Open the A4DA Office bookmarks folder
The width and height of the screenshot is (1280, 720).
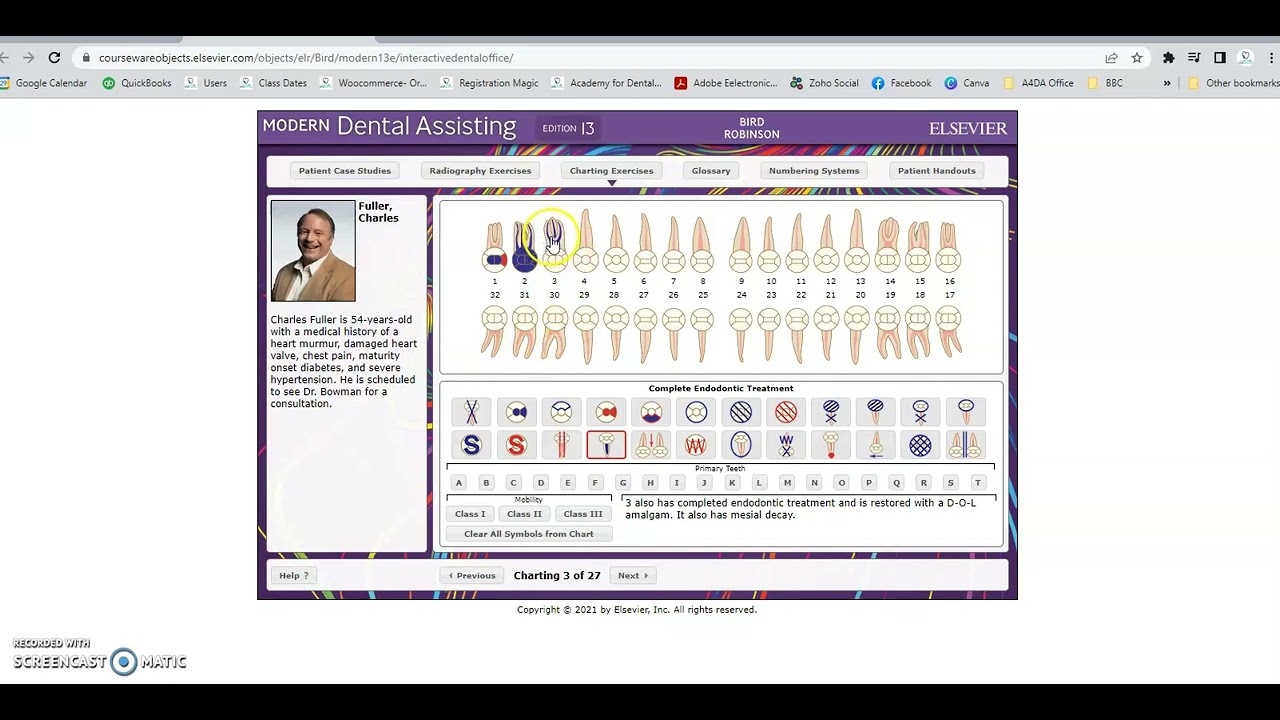[1038, 83]
